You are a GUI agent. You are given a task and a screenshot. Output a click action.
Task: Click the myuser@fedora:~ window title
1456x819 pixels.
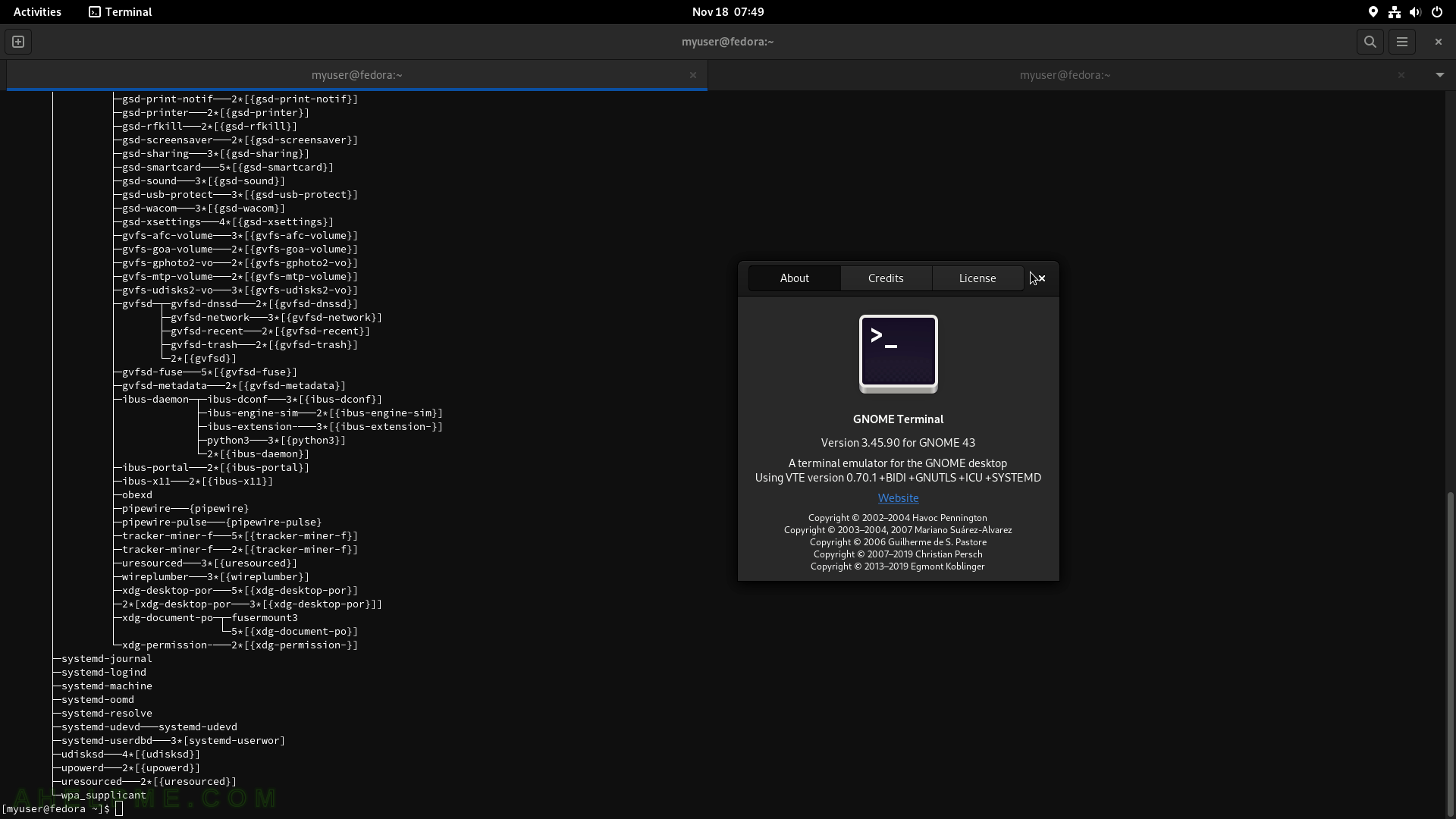tap(727, 42)
